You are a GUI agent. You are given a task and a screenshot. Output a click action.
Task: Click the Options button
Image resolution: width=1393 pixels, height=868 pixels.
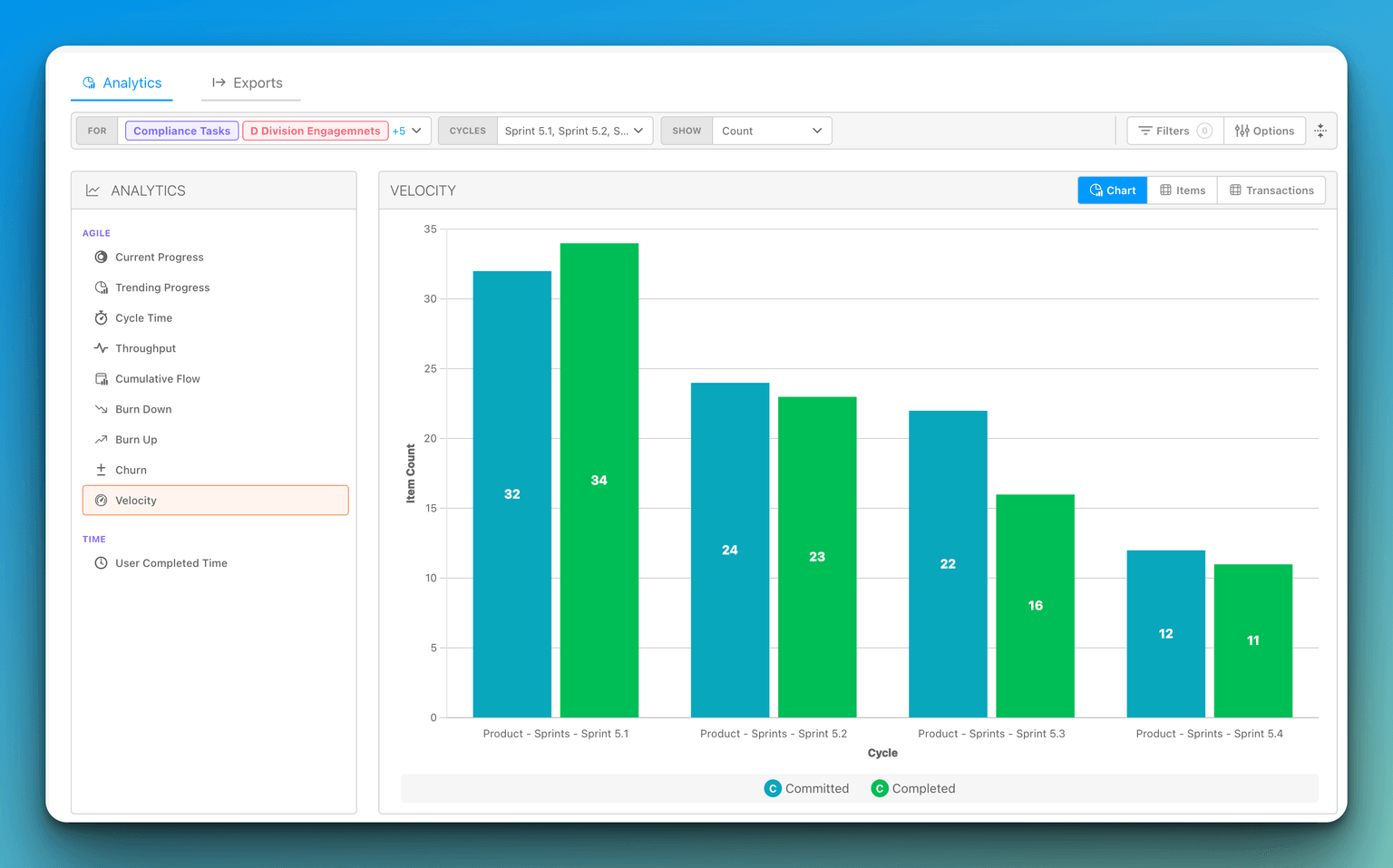(x=1264, y=131)
